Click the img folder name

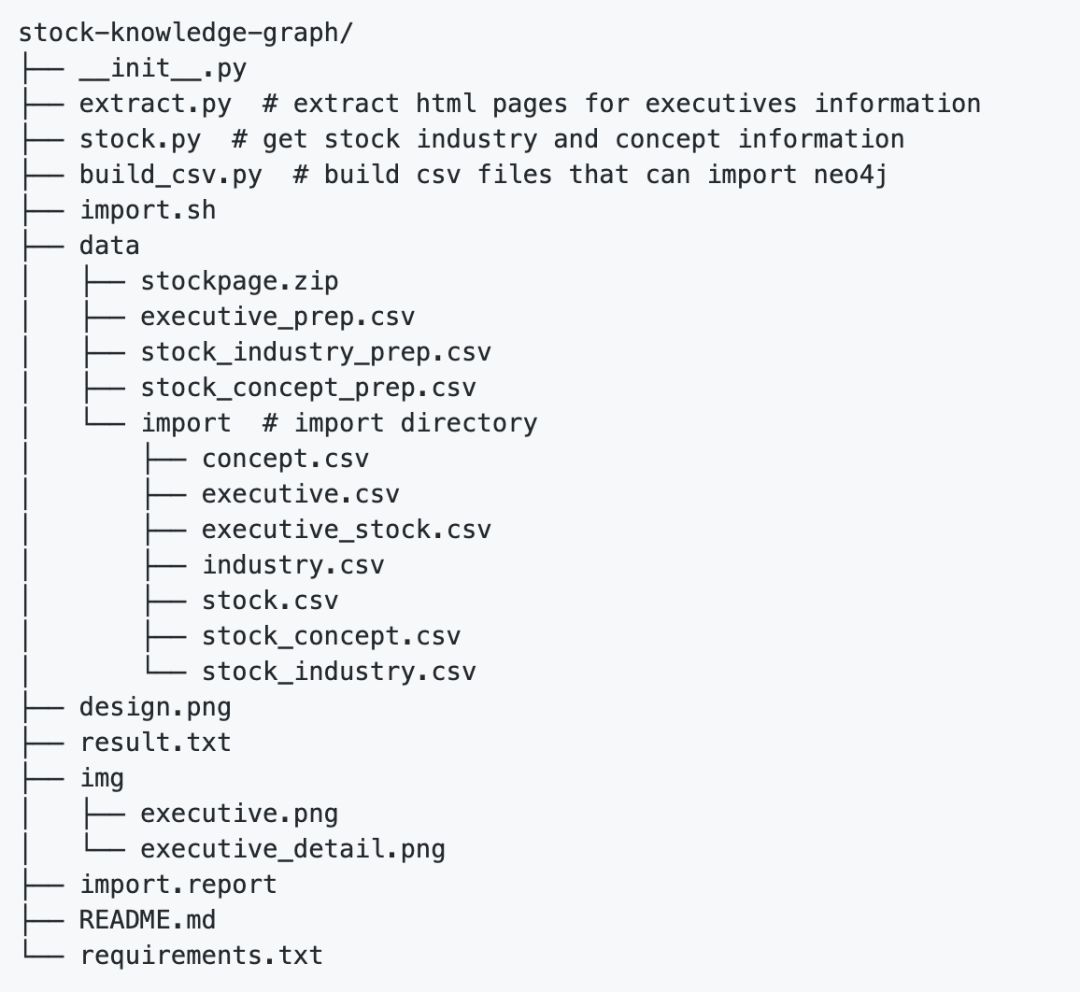click(x=102, y=778)
